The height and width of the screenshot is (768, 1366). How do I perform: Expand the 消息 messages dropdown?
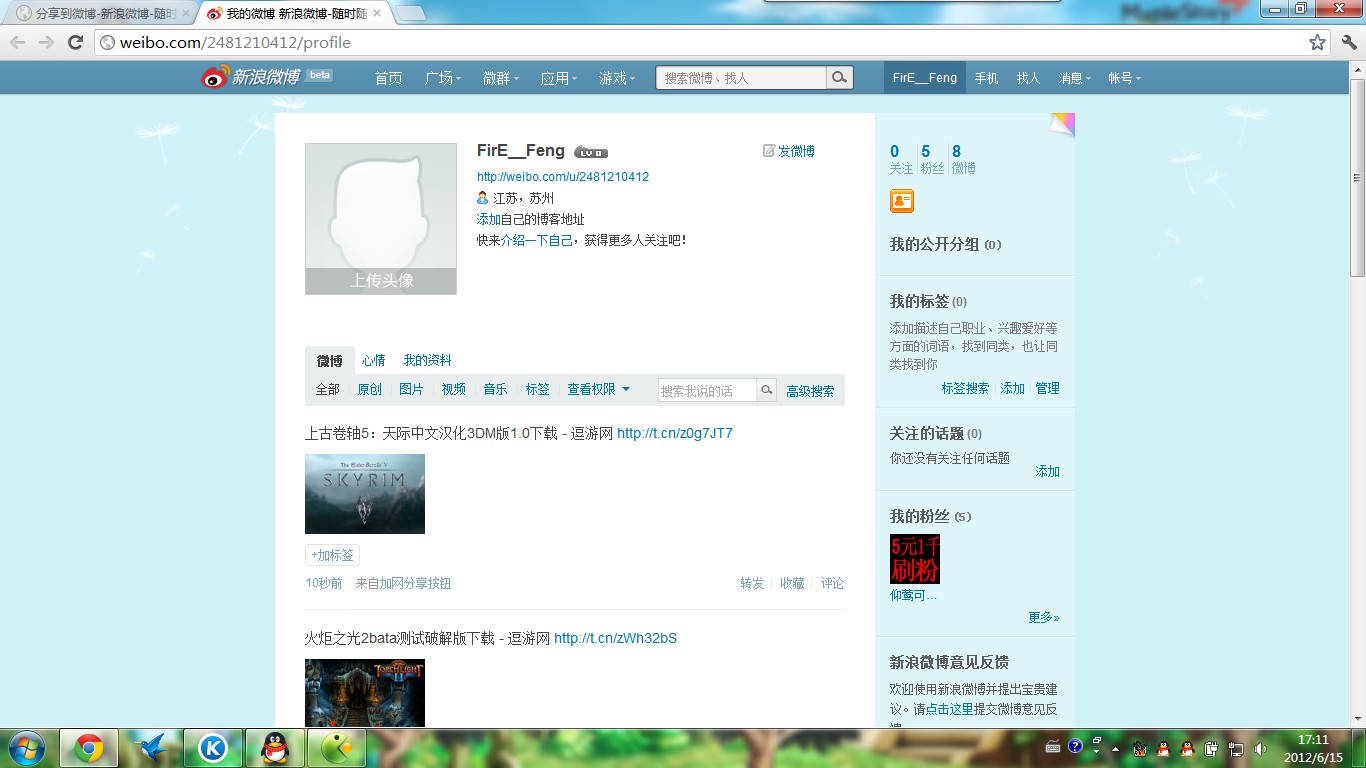1075,78
